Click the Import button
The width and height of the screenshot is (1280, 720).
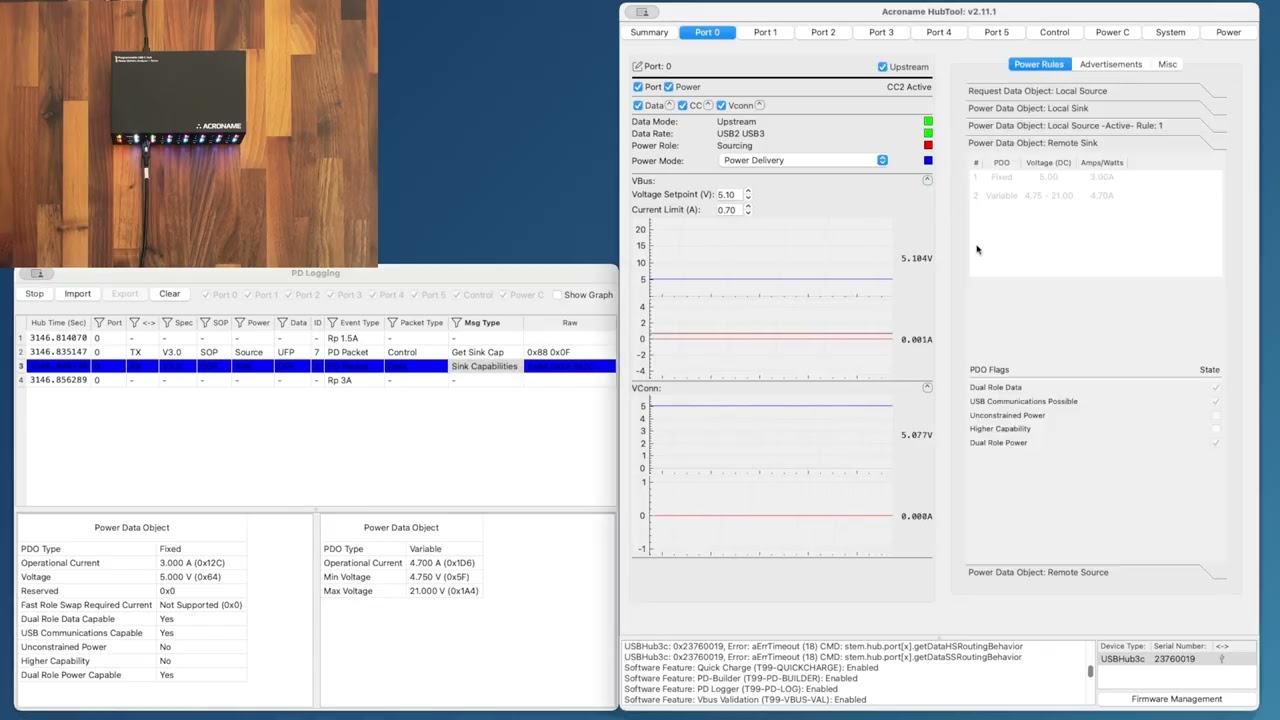pos(77,294)
